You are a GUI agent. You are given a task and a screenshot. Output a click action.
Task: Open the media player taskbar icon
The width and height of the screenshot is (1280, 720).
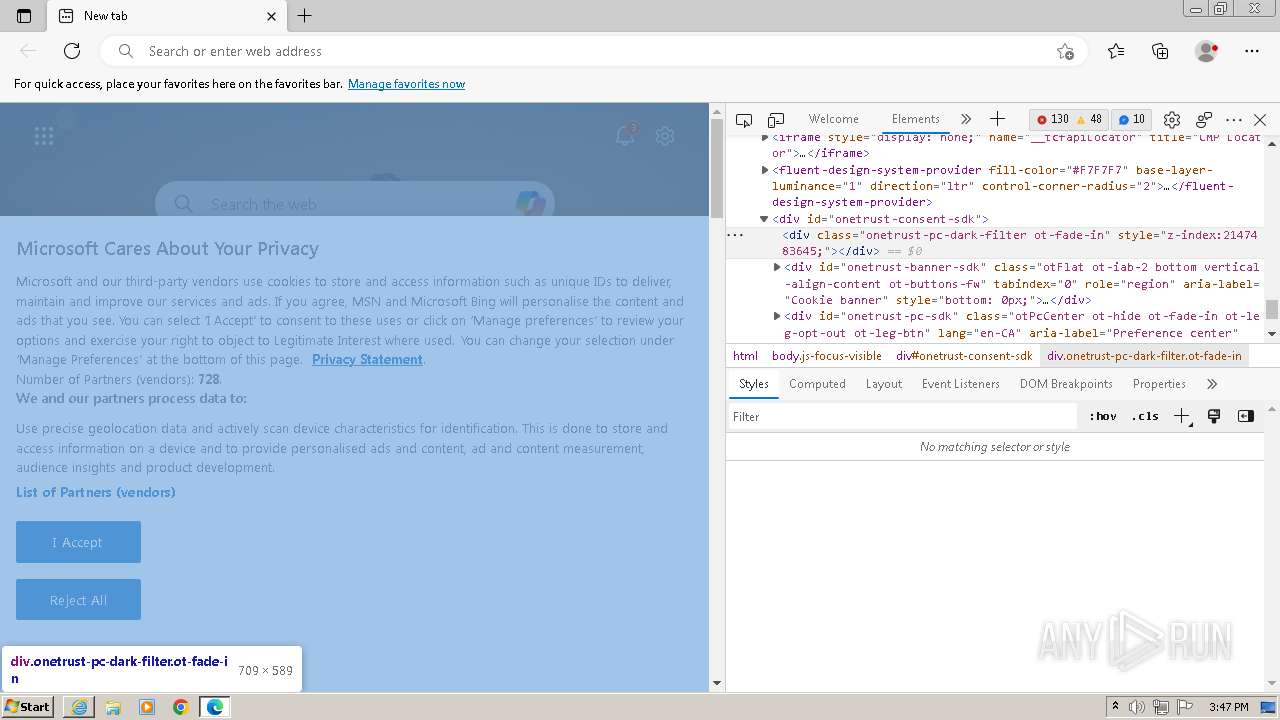point(147,707)
